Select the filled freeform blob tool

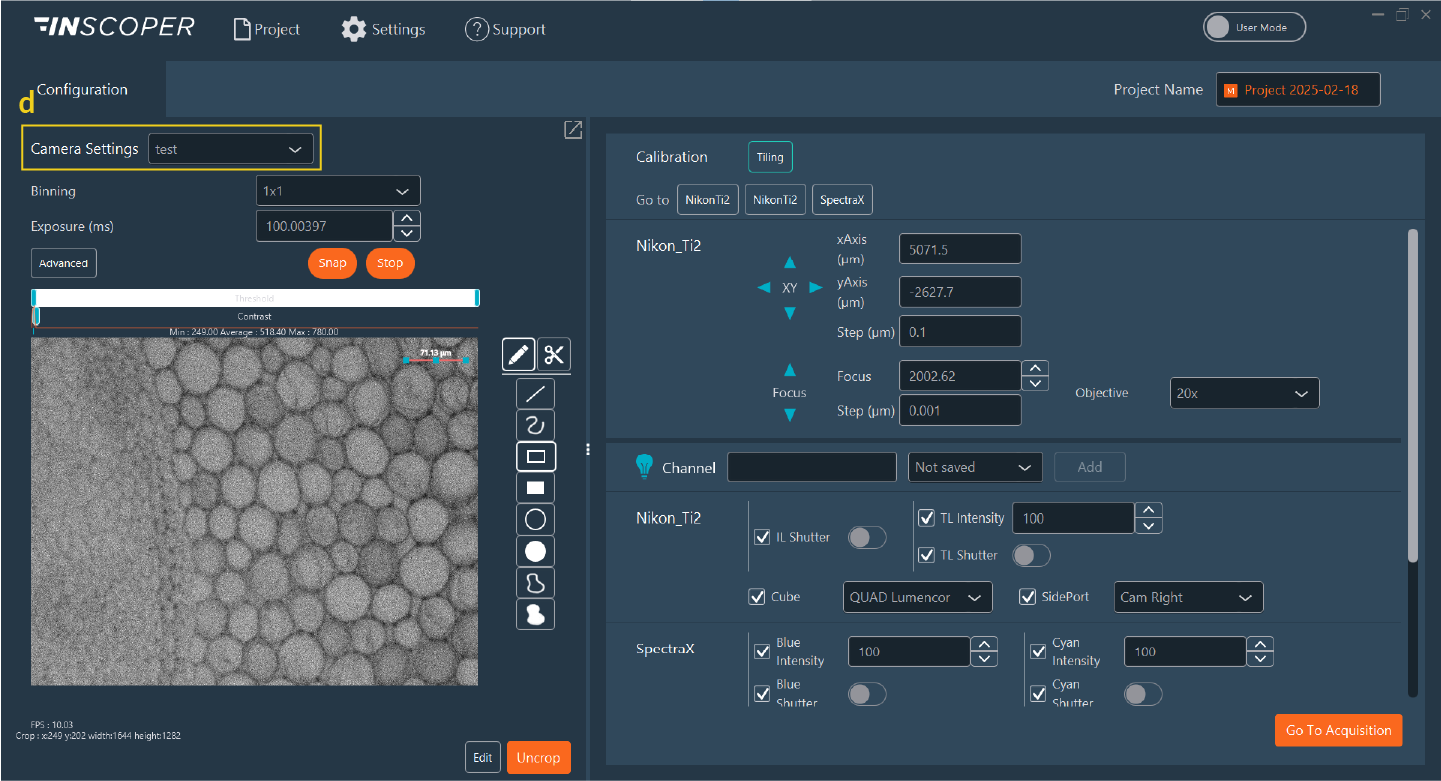click(535, 614)
